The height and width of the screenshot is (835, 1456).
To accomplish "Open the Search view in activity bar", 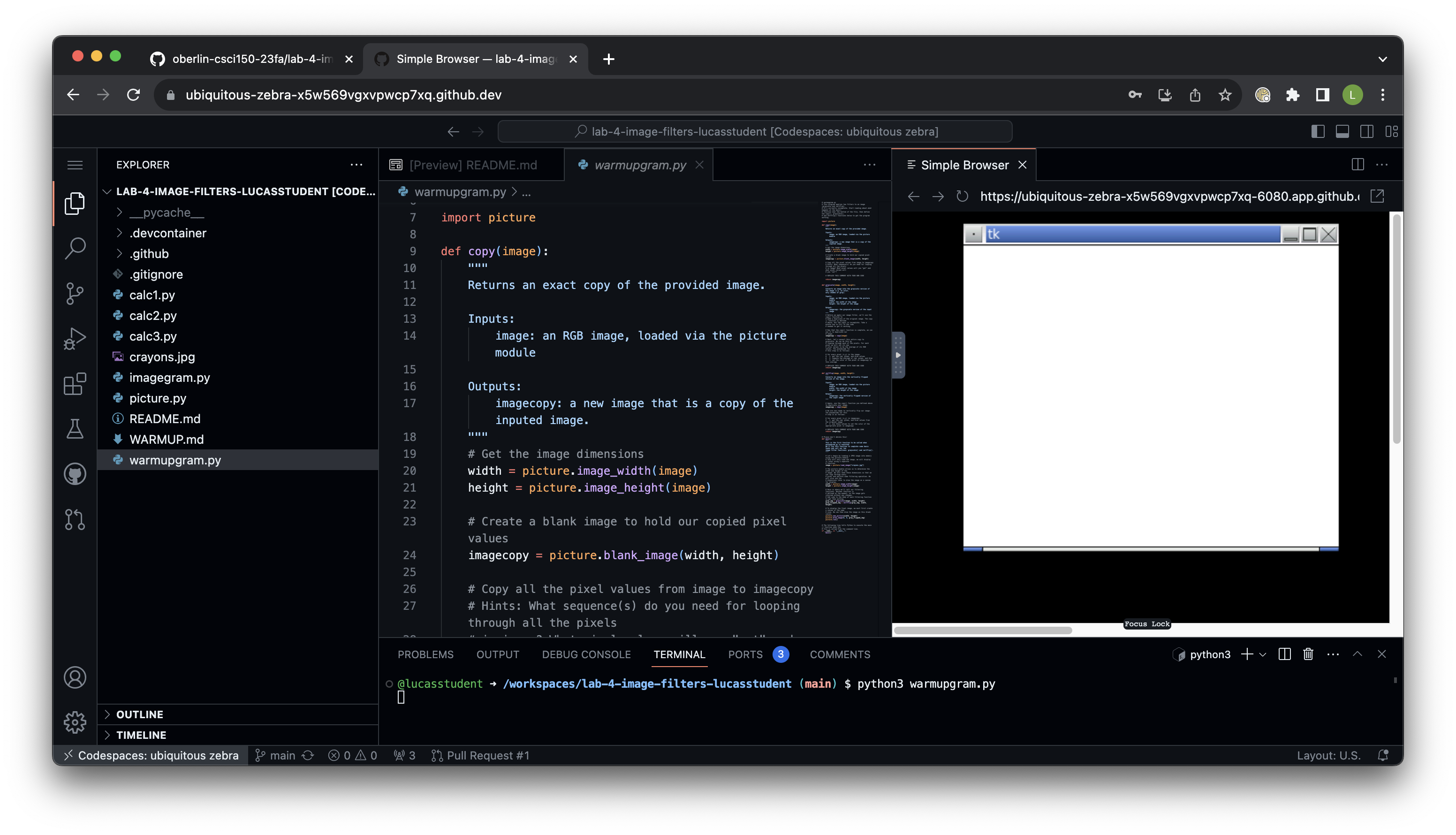I will 75,248.
